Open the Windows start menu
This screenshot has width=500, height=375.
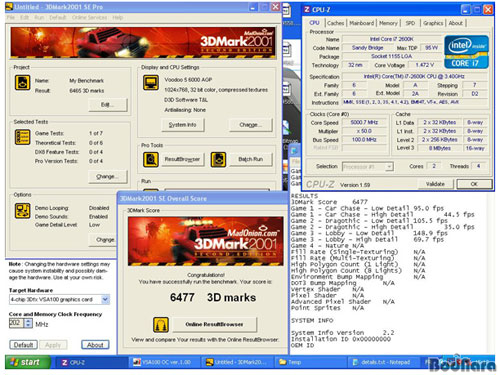(x=28, y=362)
